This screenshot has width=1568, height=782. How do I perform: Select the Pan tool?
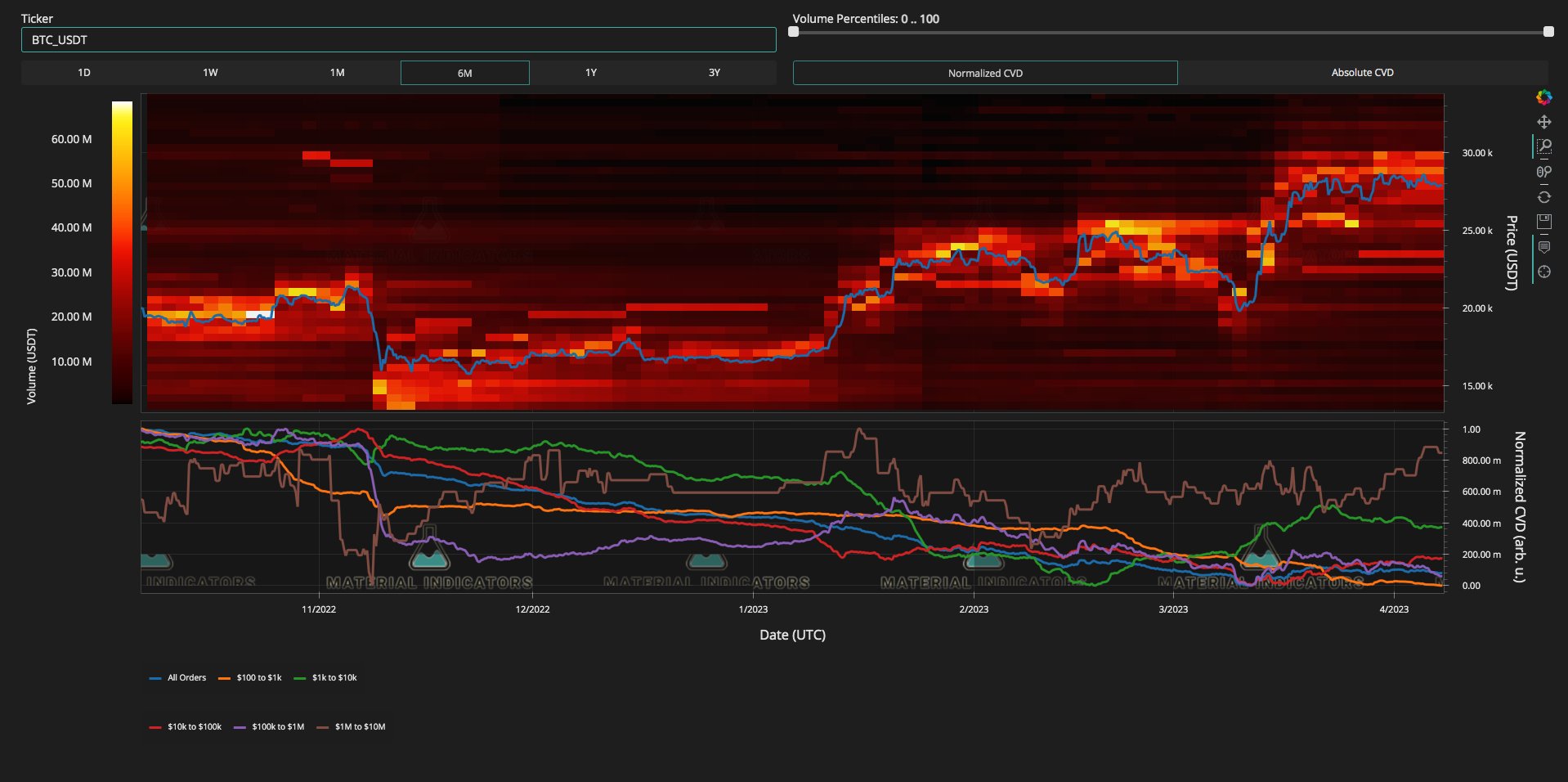click(x=1543, y=122)
